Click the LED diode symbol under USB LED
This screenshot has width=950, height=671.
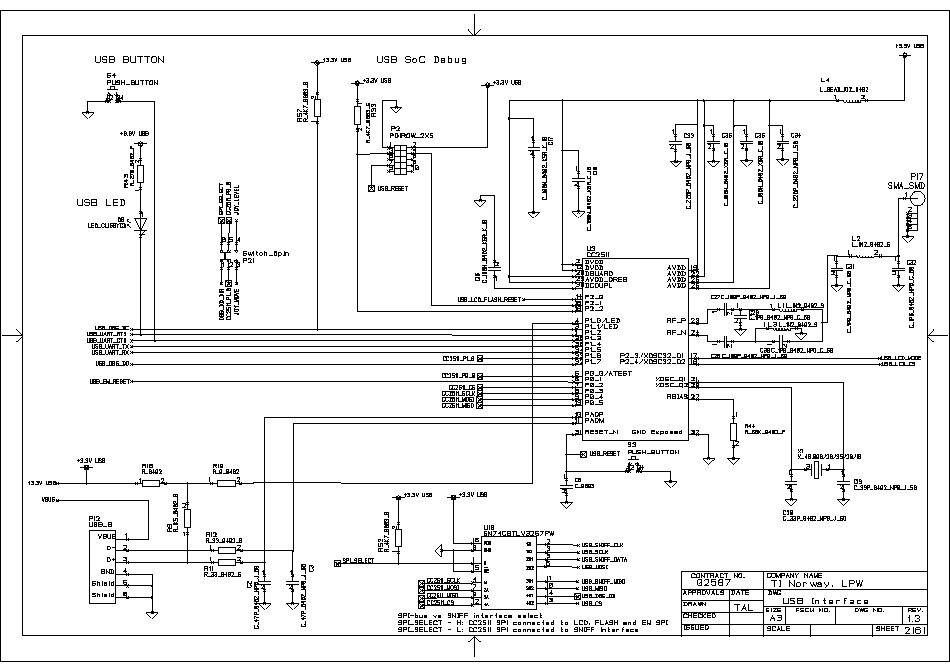click(x=141, y=224)
